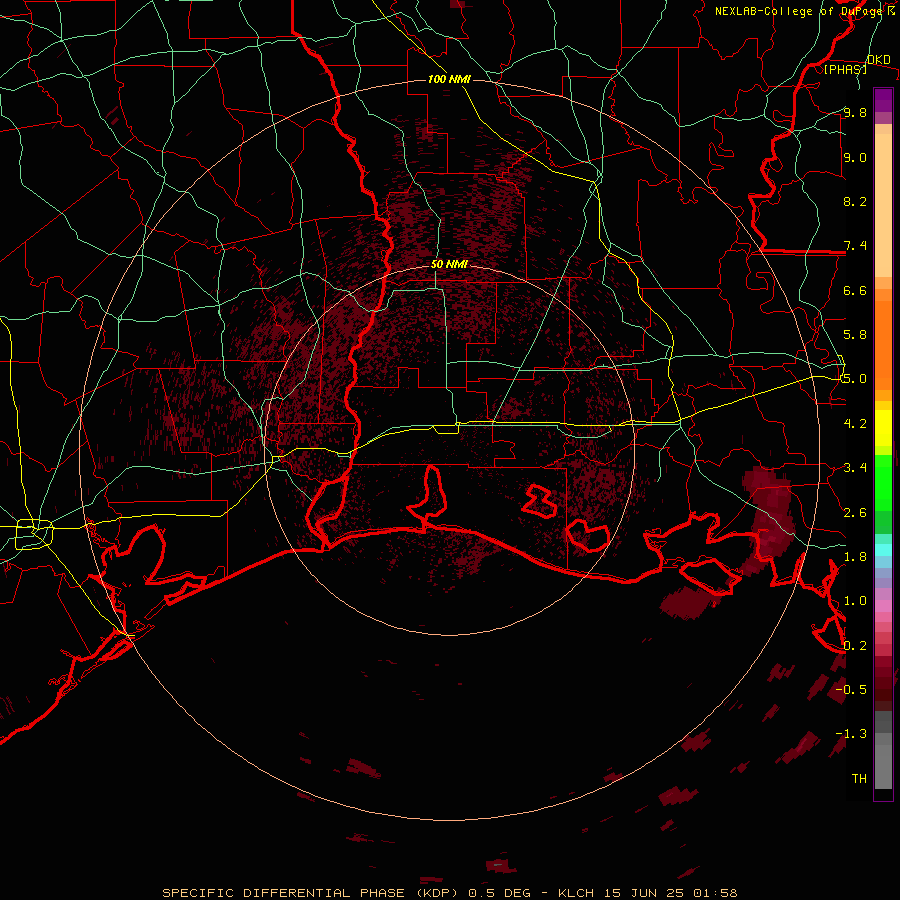Pick the orange band on the color bar

click(x=883, y=346)
